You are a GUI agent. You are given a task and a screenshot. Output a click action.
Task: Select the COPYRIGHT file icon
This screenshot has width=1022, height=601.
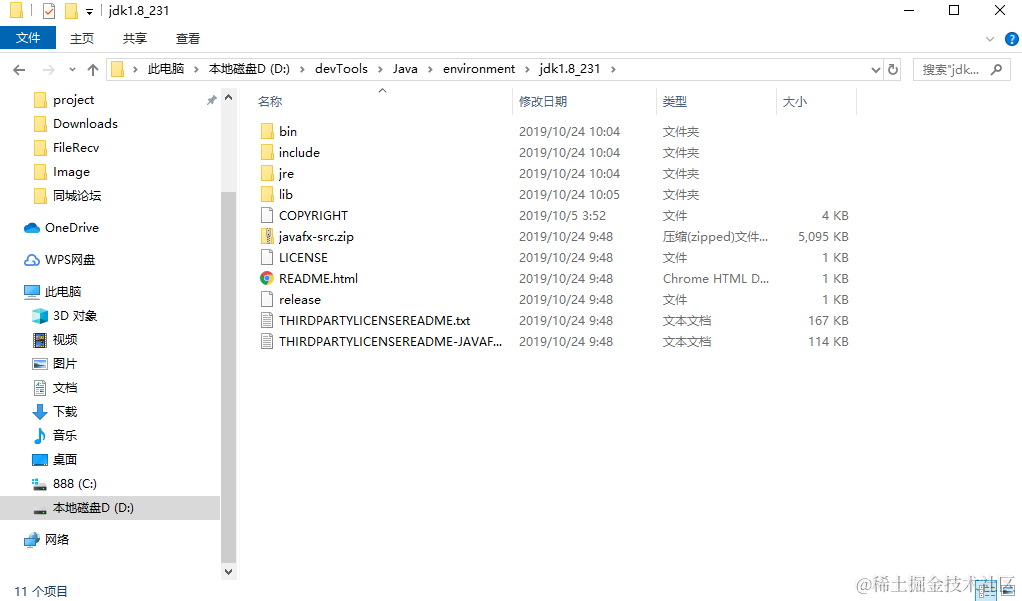point(267,215)
